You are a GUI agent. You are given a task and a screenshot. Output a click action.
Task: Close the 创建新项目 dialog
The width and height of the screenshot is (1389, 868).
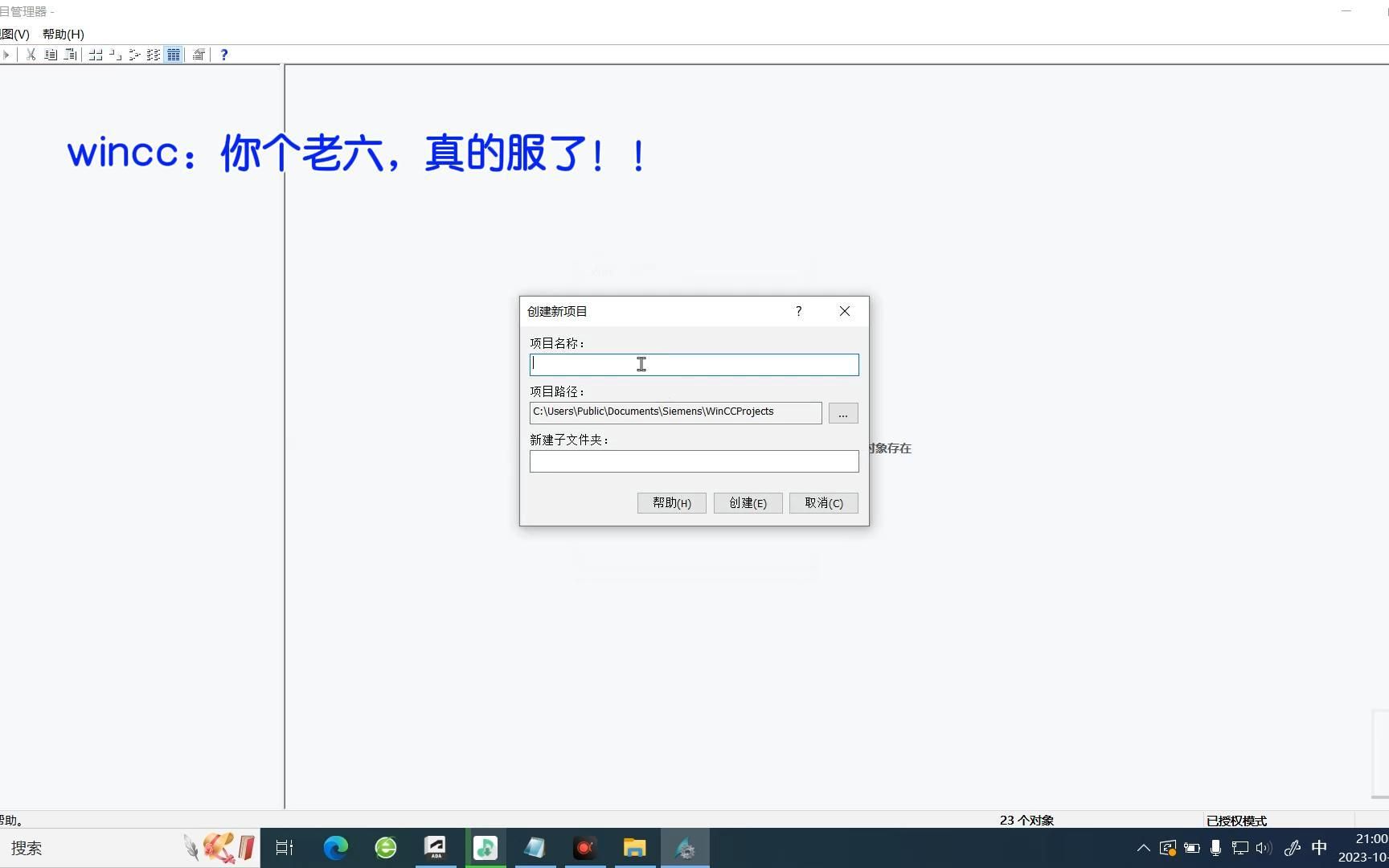coord(845,311)
